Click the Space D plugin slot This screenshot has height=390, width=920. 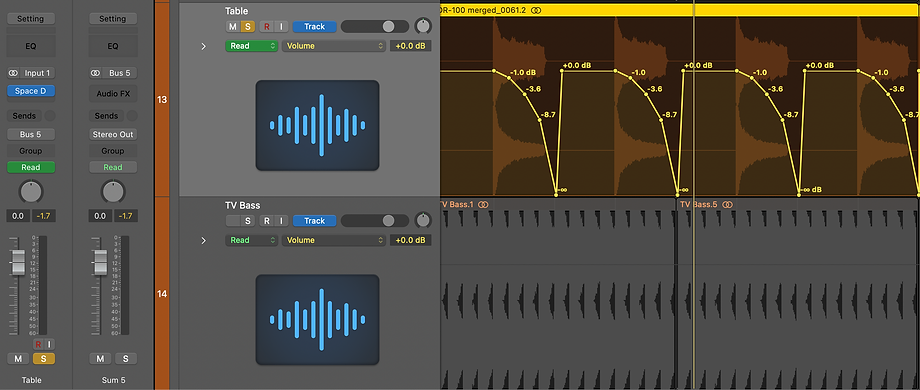click(31, 91)
